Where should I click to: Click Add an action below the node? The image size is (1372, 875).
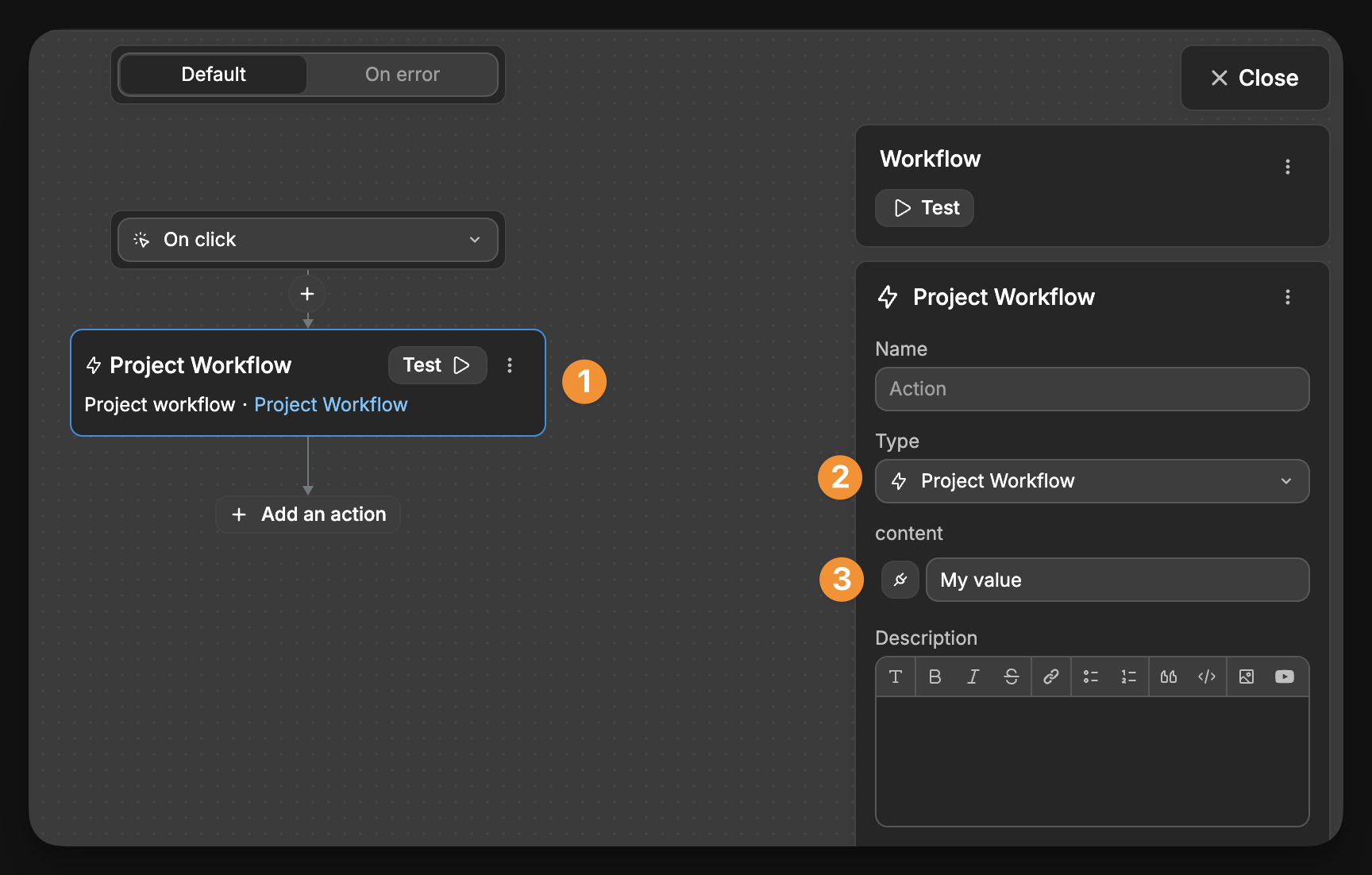(x=307, y=514)
